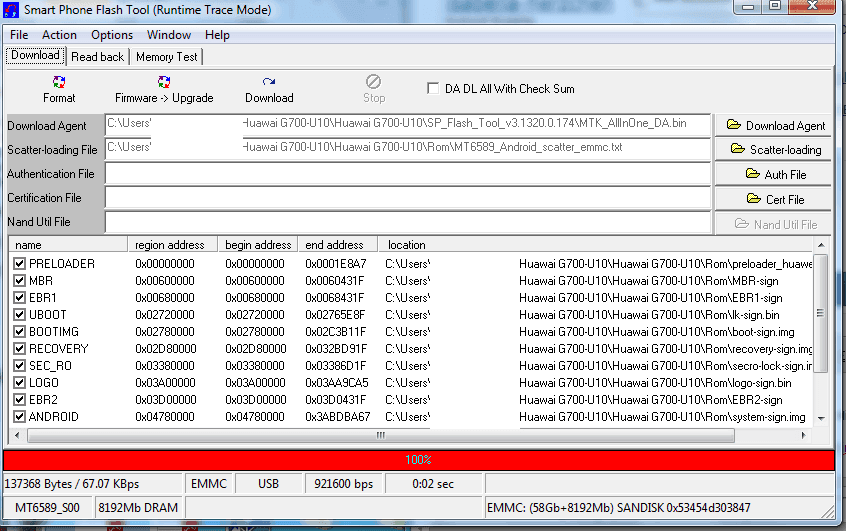Screen dimensions: 846x531
Task: Click the Authentication File field
Action: (407, 174)
